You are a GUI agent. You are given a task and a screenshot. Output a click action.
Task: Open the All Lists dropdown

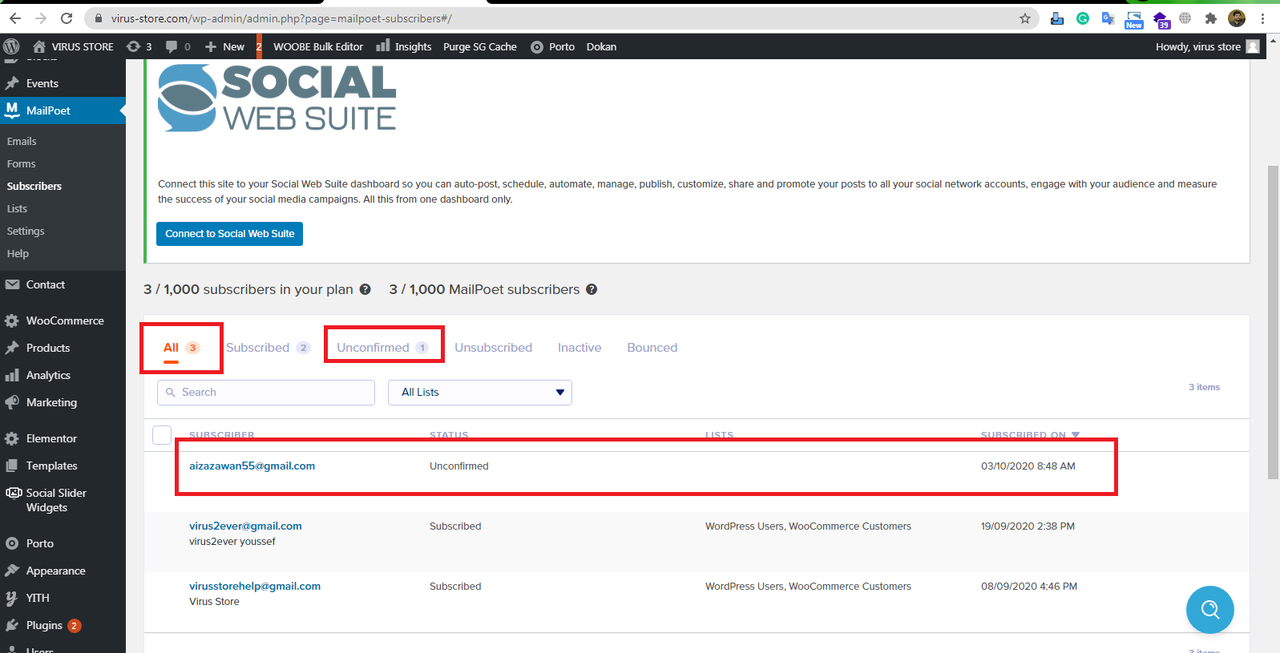pos(480,392)
